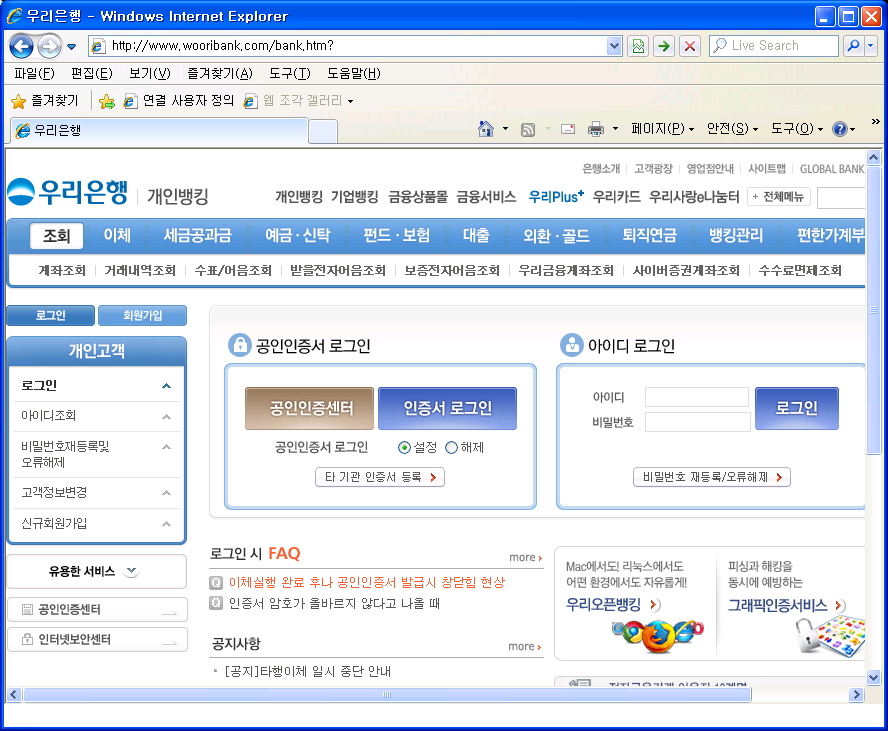Click the Home page house icon
The height and width of the screenshot is (731, 888).
486,129
